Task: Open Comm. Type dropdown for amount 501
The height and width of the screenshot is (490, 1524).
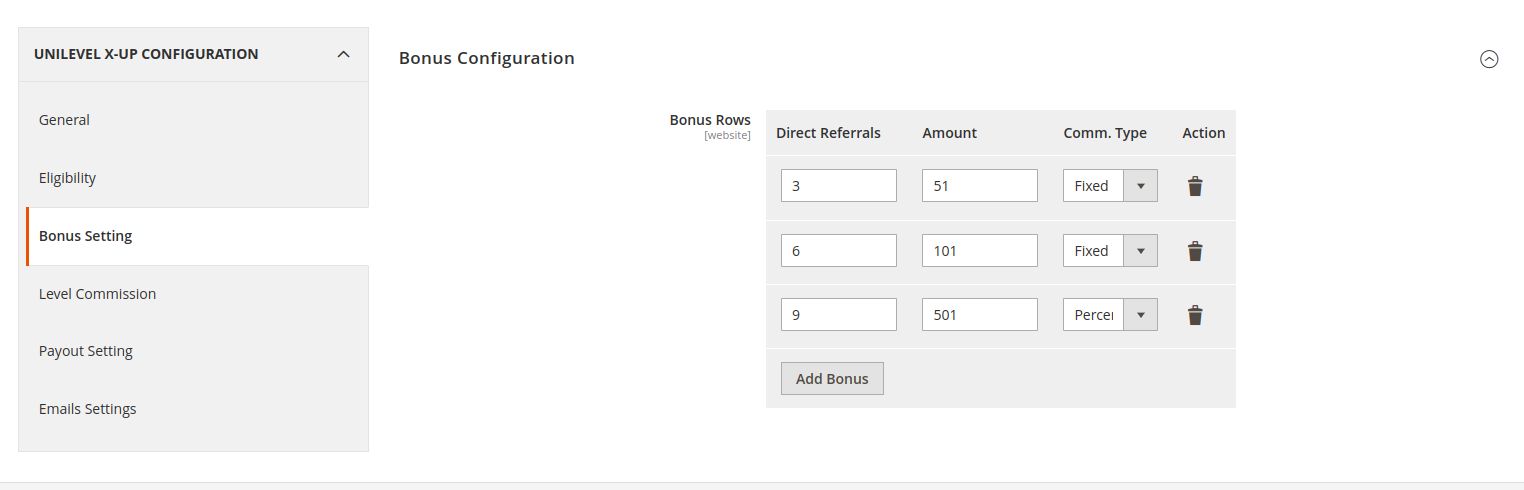Action: click(1110, 315)
